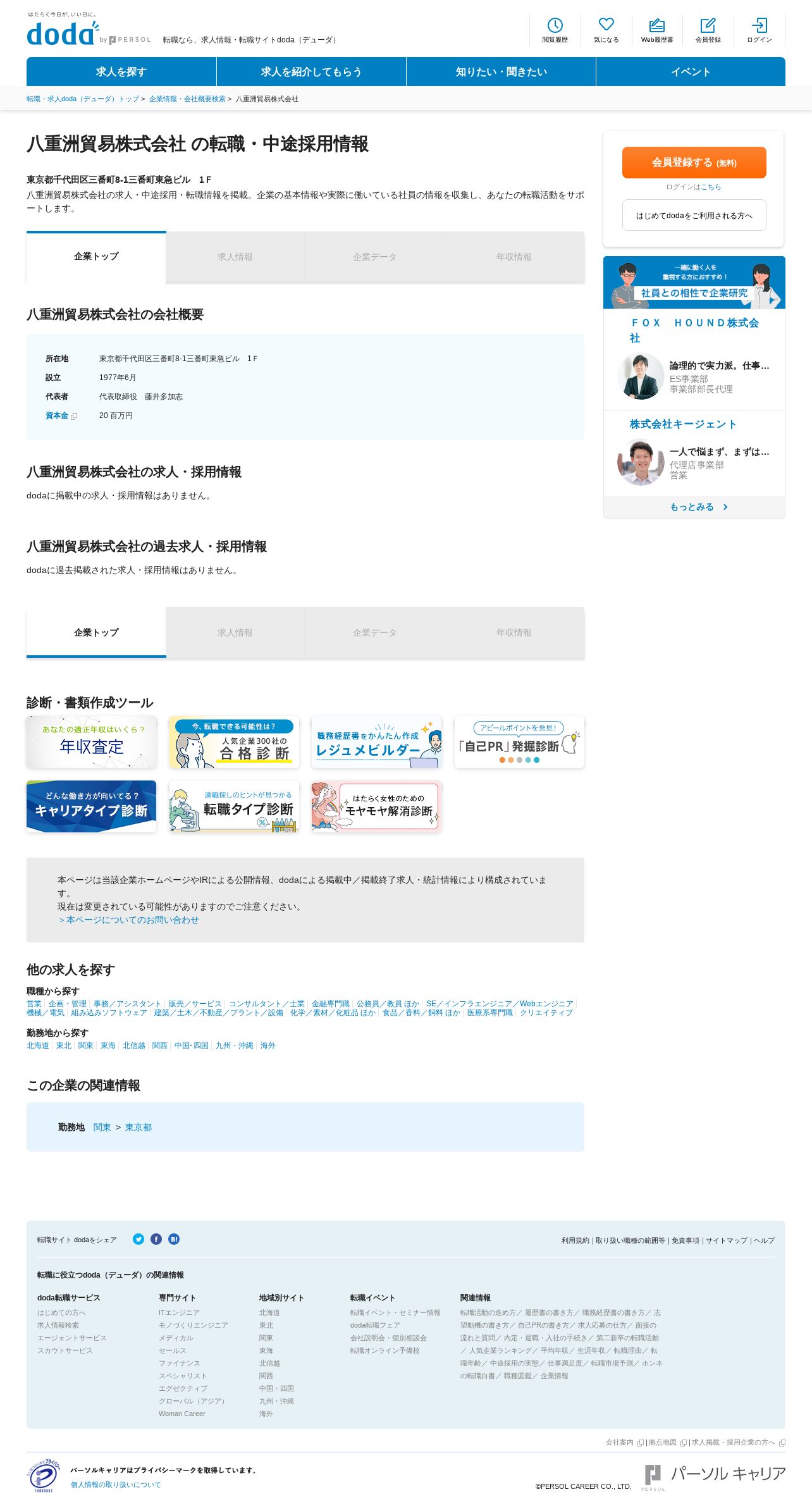
Task: Share on Hatena bookmark footer icon
Action: click(x=174, y=1239)
